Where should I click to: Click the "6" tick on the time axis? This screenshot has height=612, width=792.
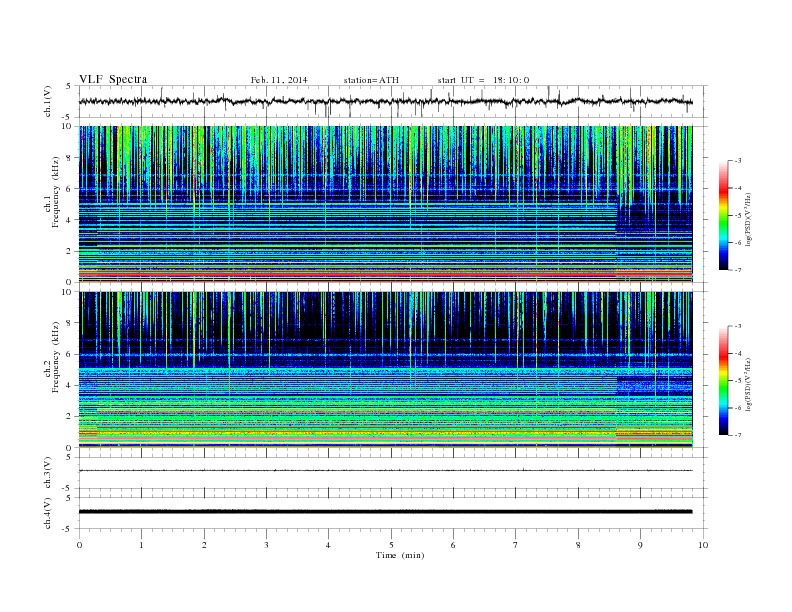coord(453,545)
